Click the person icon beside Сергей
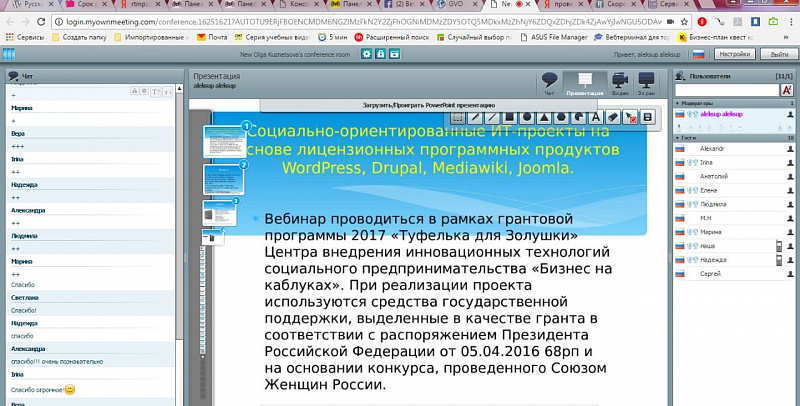Screen dimensions: 800x406 point(790,274)
